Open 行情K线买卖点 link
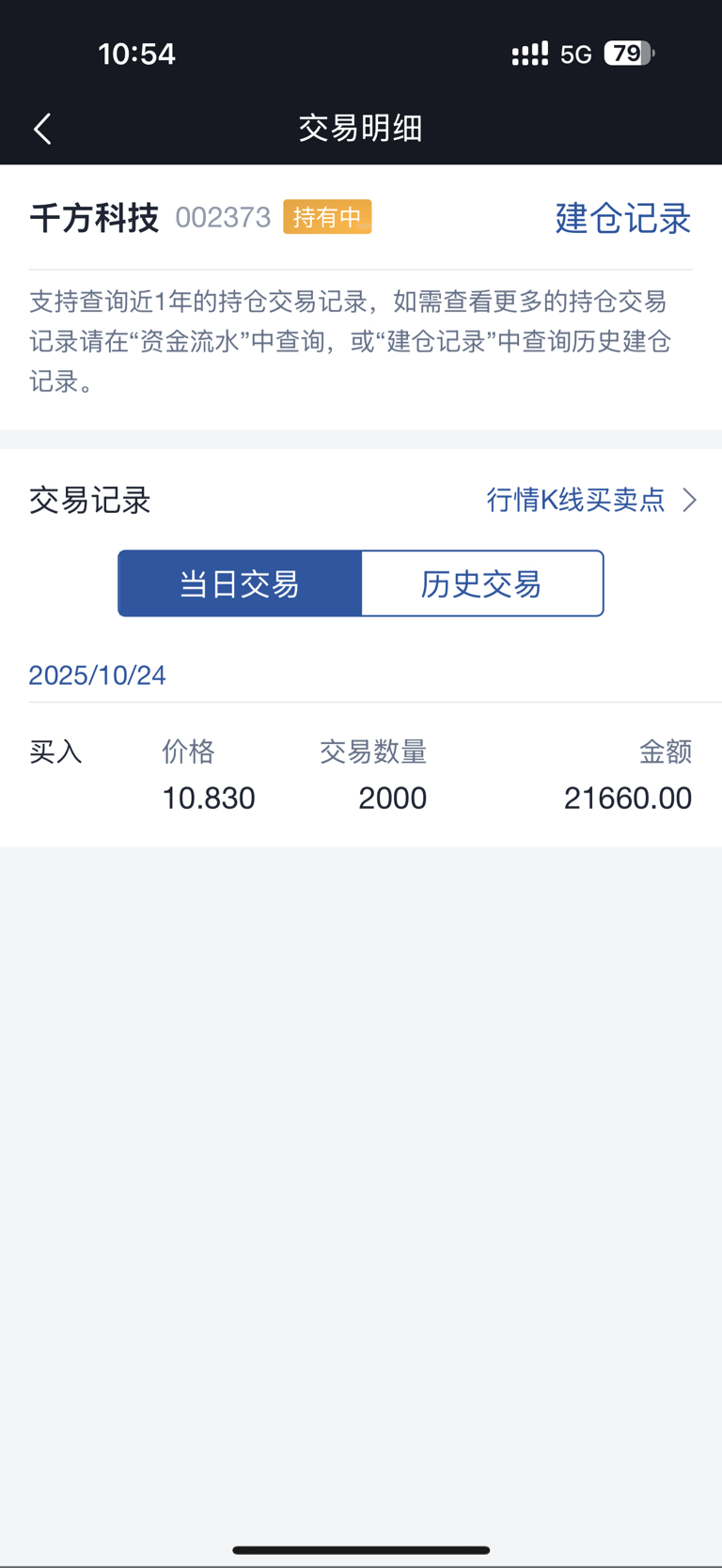Viewport: 722px width, 1568px height. (x=575, y=500)
